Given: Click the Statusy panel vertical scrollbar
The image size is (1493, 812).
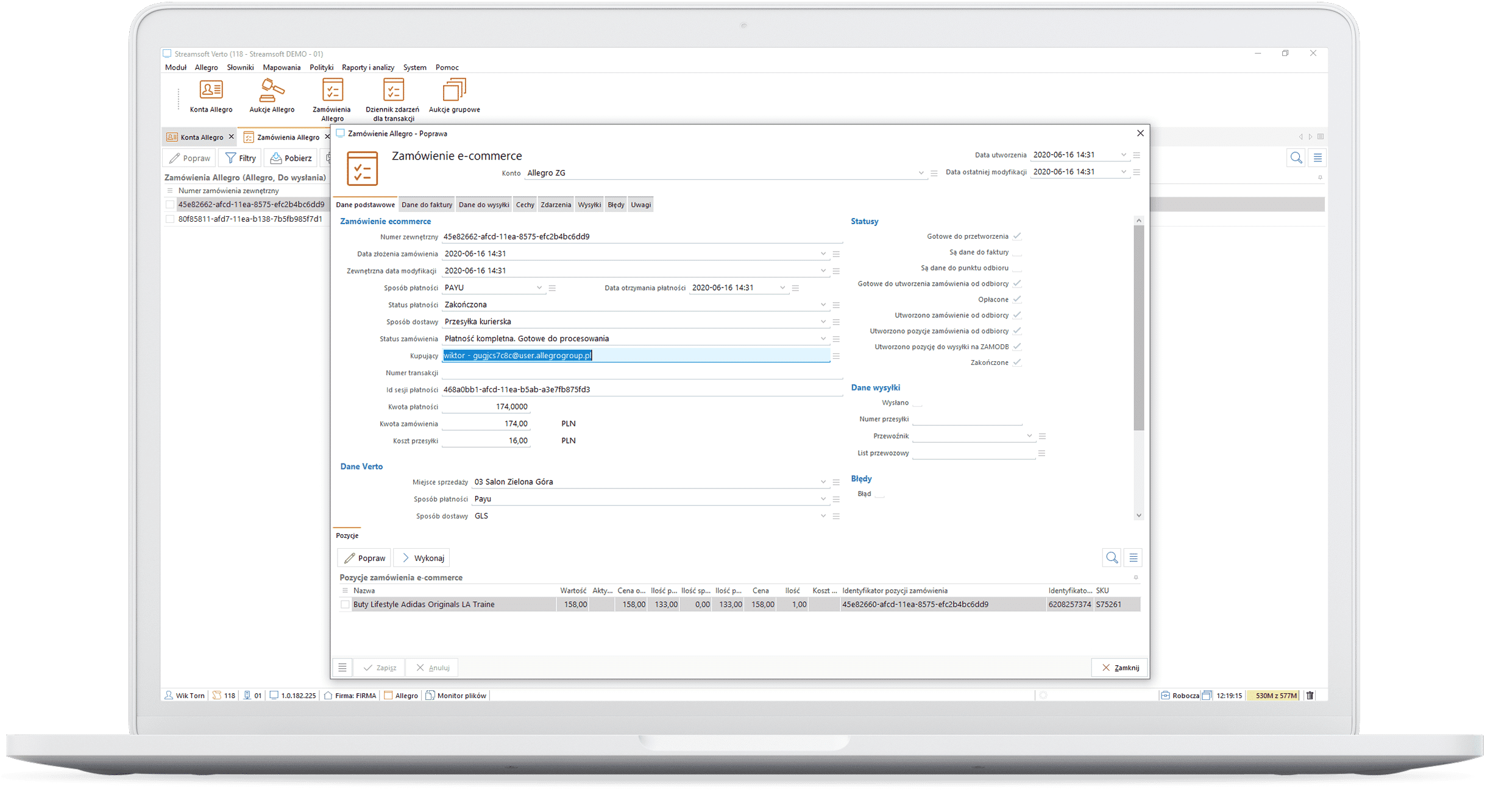Looking at the screenshot, I should point(1138,328).
